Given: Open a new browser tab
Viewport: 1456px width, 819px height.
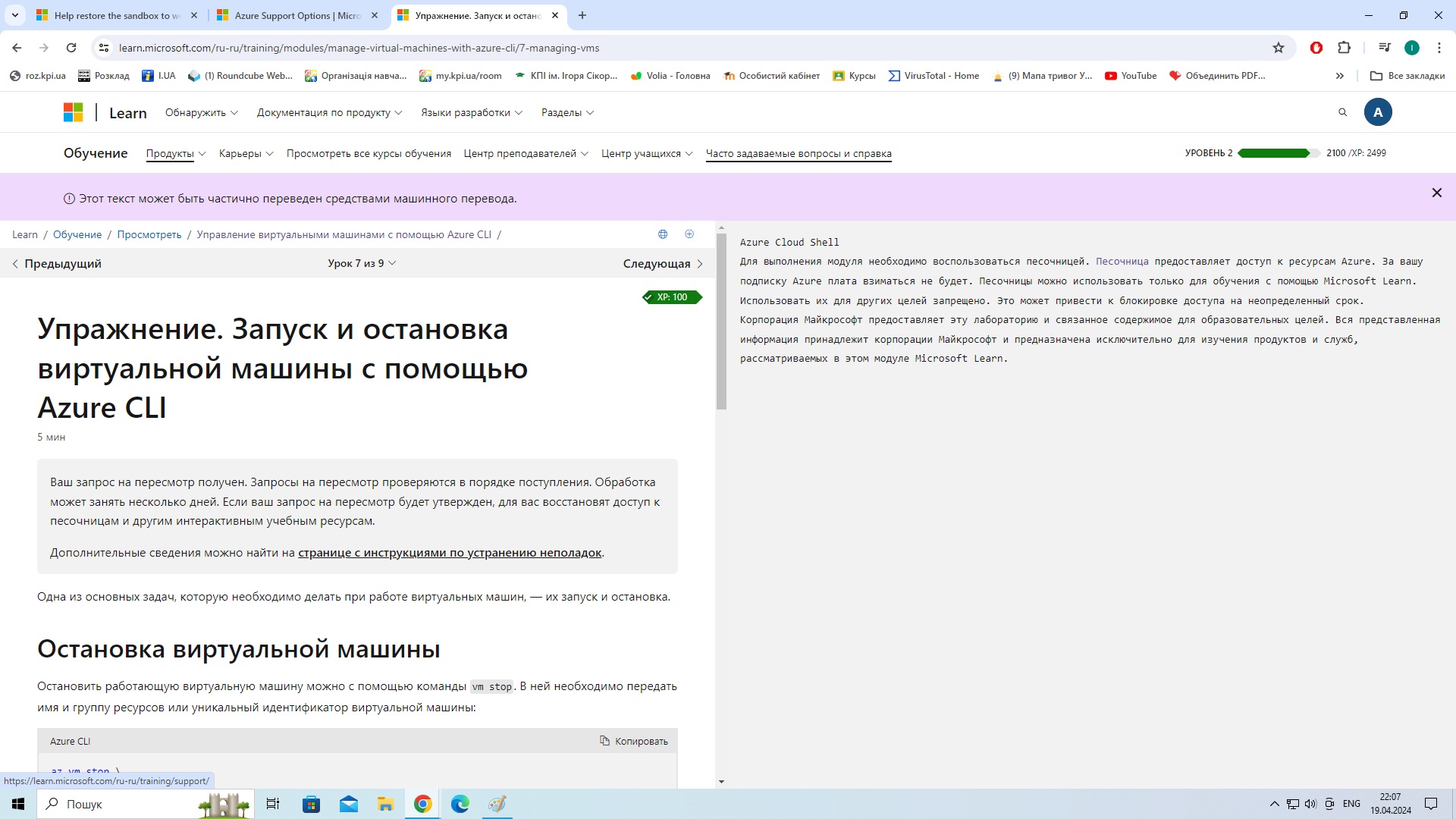Looking at the screenshot, I should 582,15.
